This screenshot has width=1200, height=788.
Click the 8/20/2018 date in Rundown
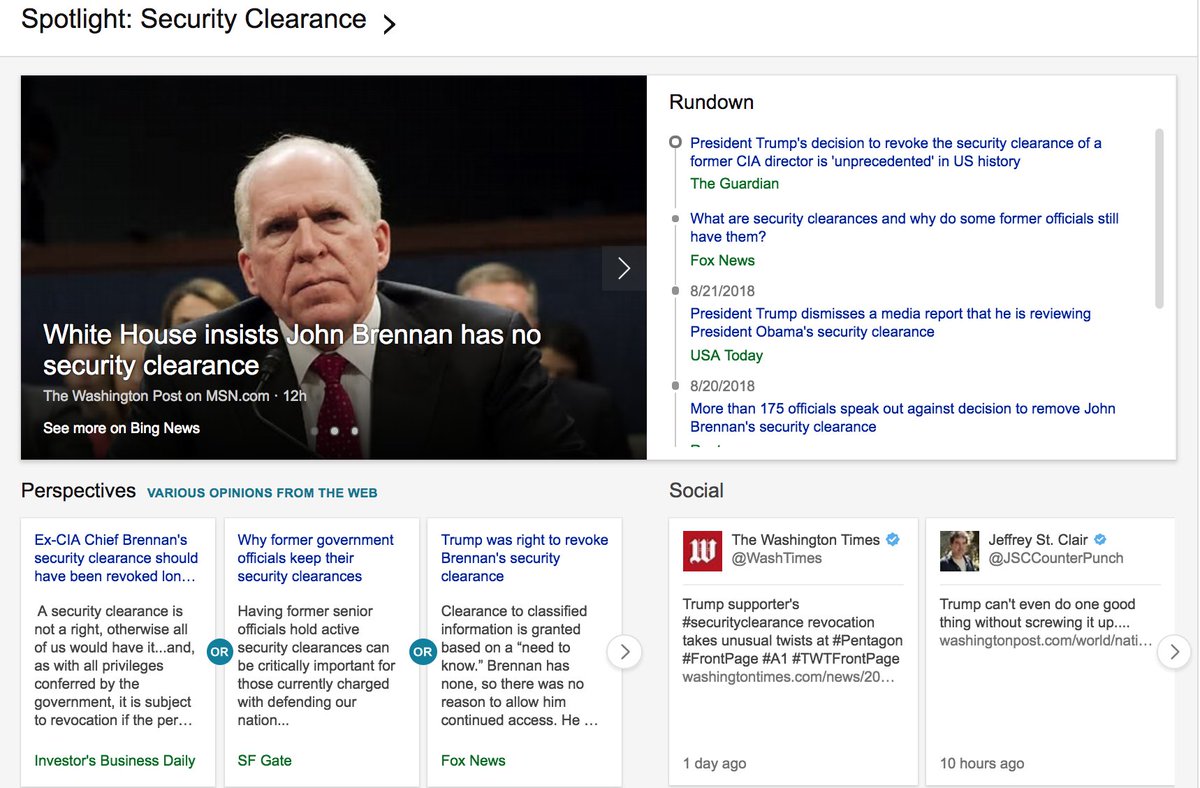(x=722, y=386)
